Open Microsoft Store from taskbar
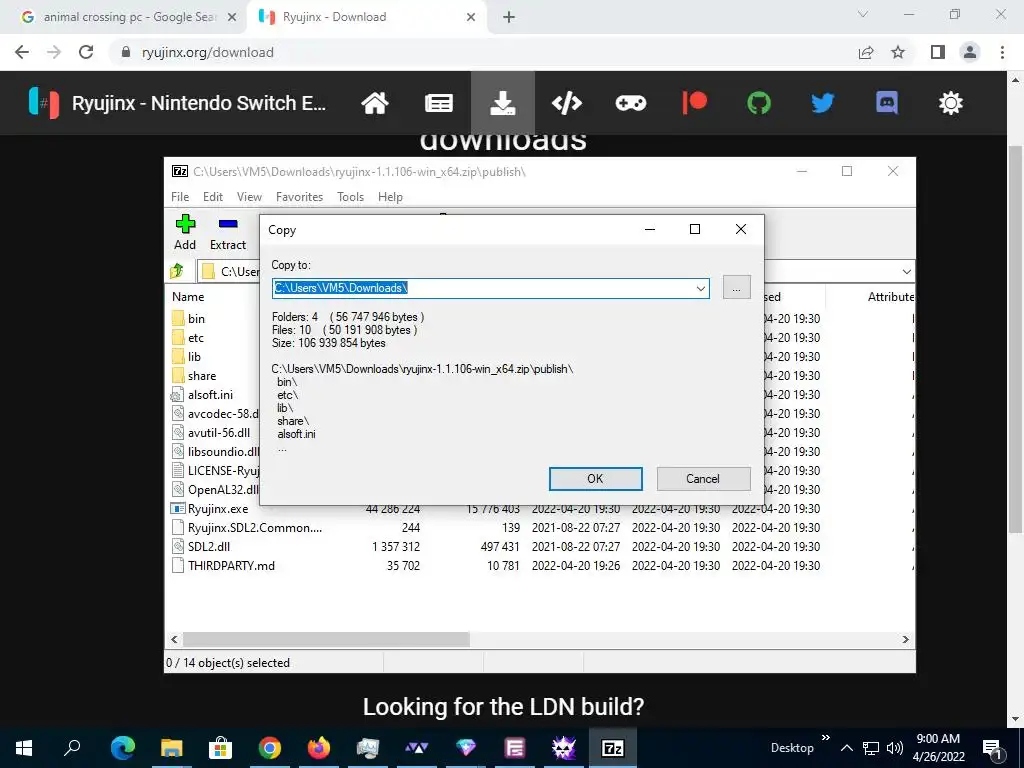The width and height of the screenshot is (1024, 768). tap(221, 748)
